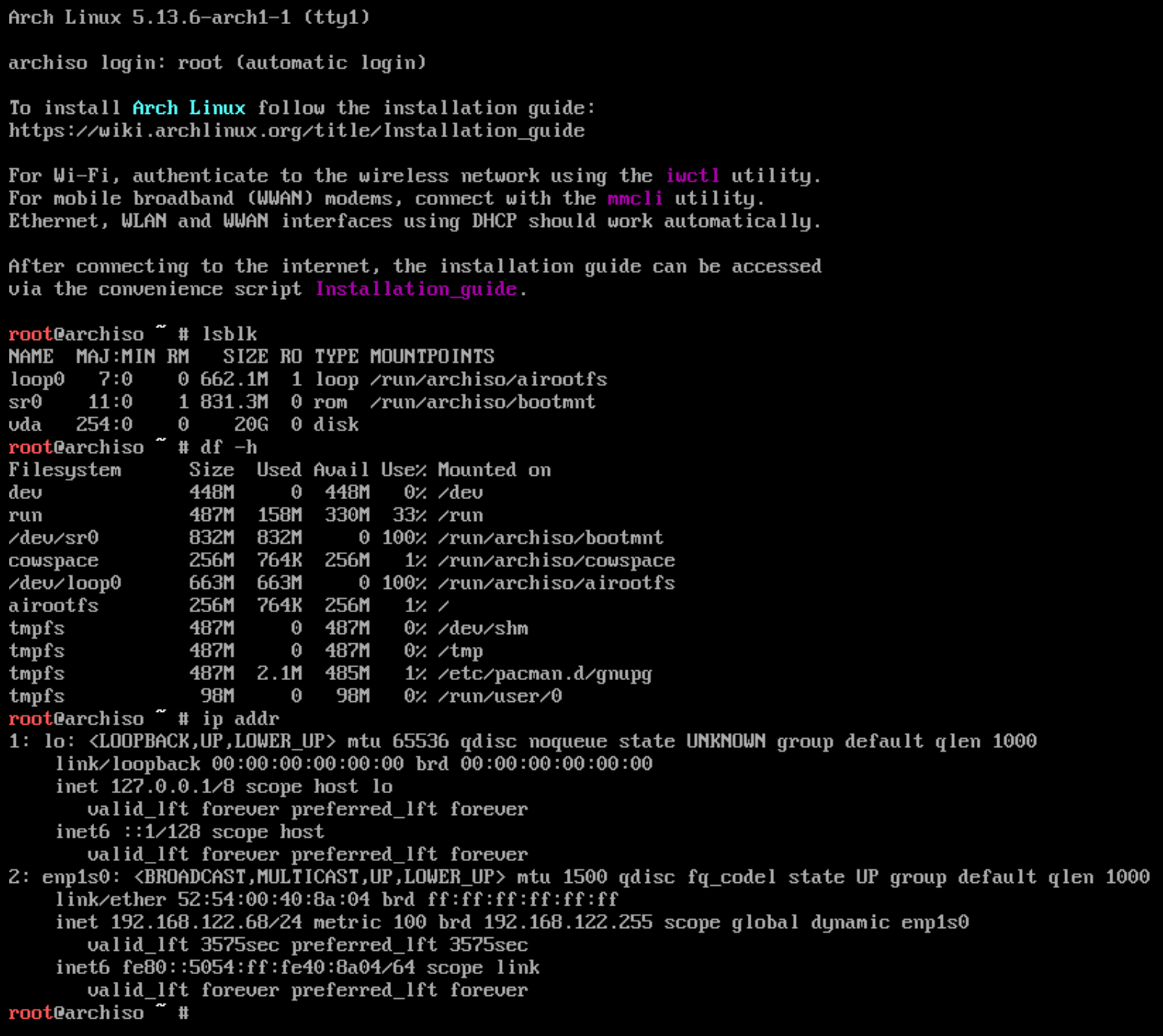This screenshot has width=1163, height=1036.
Task: Click the Installation guide wiki URL
Action: pyautogui.click(x=296, y=130)
